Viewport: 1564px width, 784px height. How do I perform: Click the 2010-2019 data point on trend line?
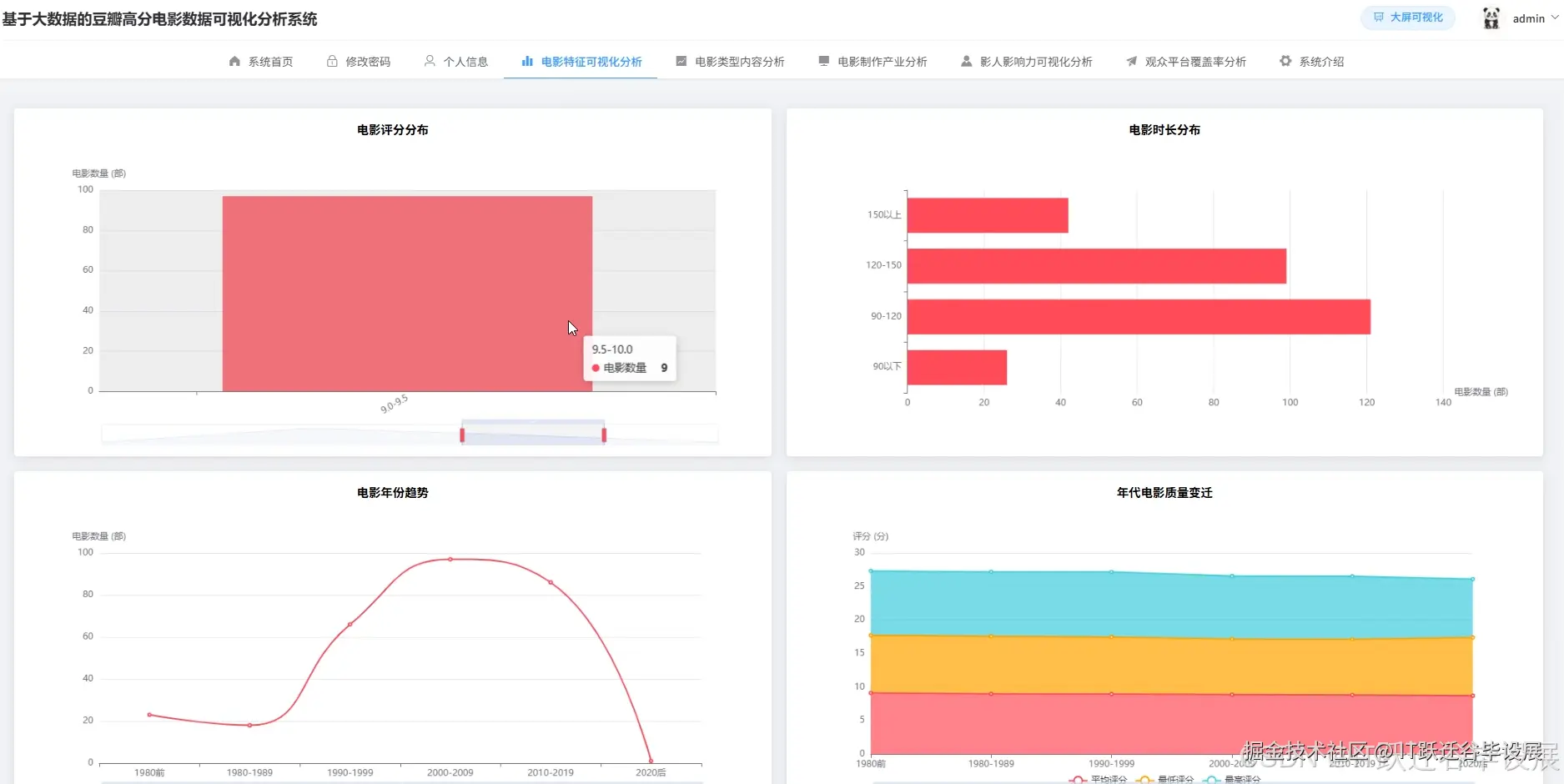[x=551, y=582]
